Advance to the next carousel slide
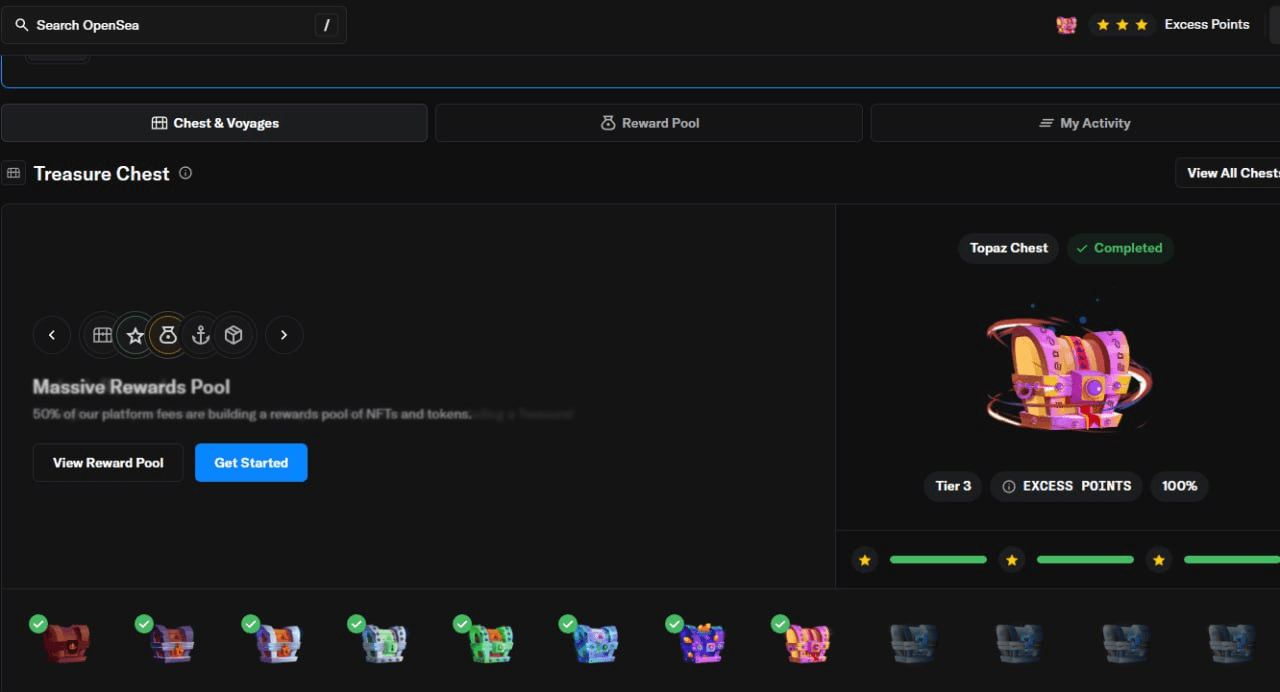The image size is (1280, 692). (x=284, y=335)
